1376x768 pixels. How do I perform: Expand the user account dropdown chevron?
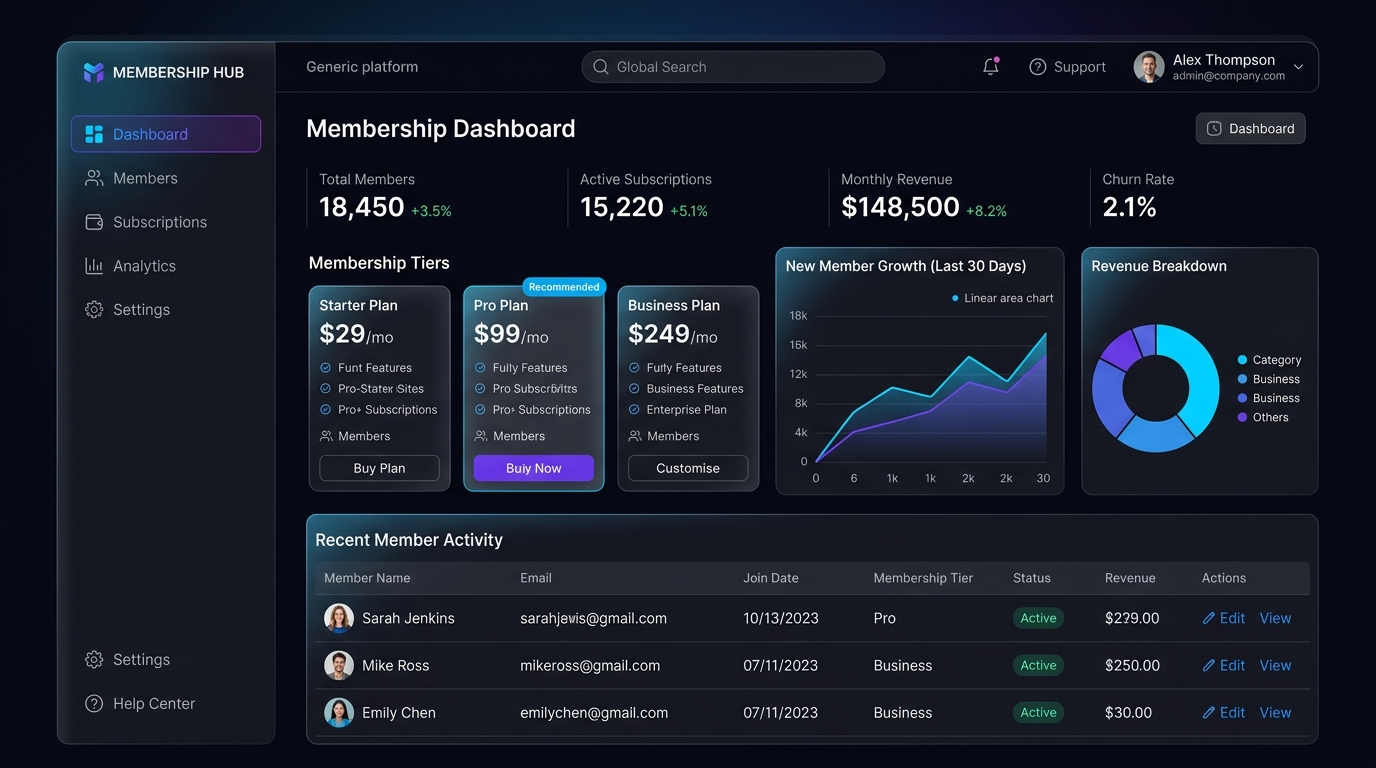[1298, 68]
